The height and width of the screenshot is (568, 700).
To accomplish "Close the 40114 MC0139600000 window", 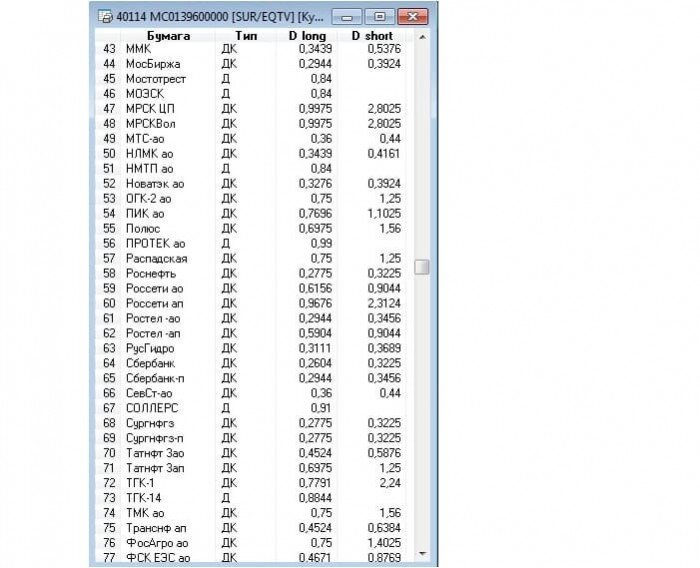I will 412,17.
